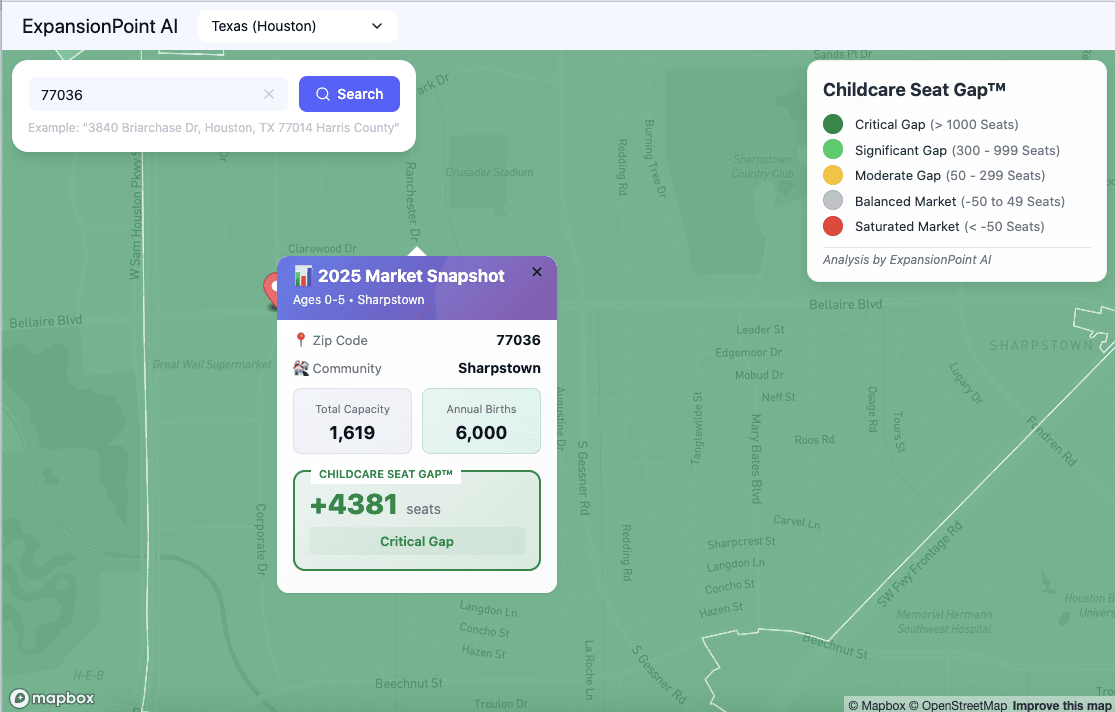
Task: Click the light green Significant Gap swatch
Action: [x=833, y=150]
